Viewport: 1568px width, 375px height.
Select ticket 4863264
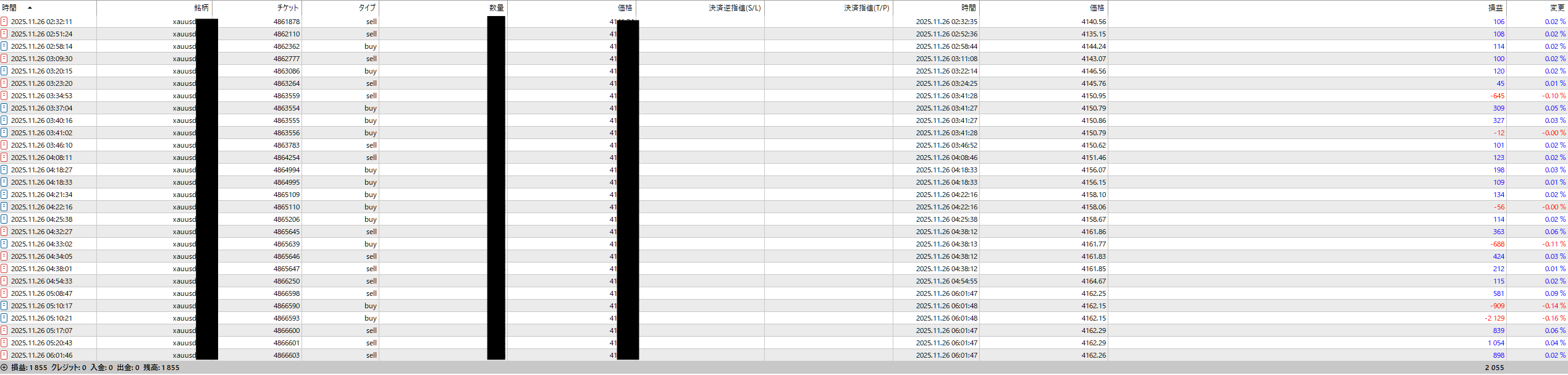pos(287,83)
